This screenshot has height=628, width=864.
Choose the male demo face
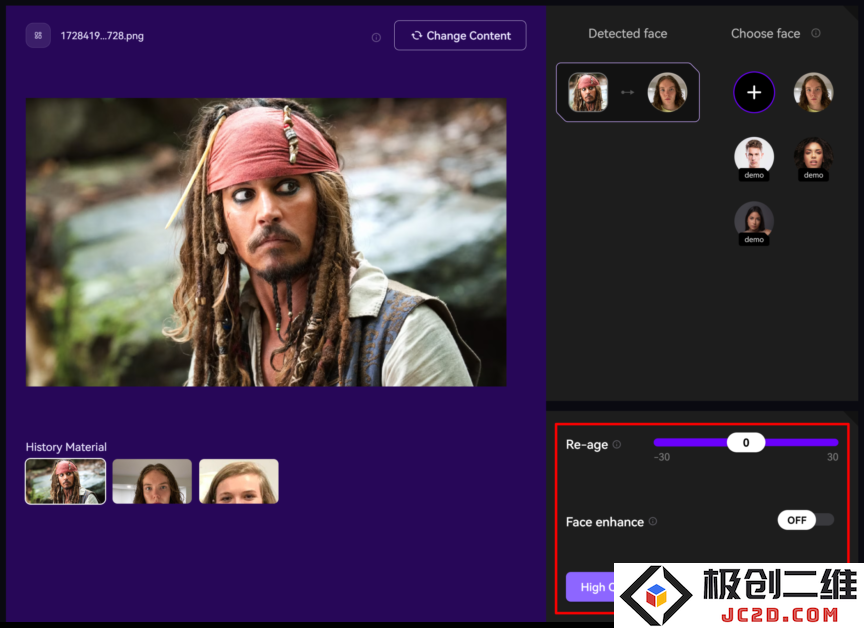(754, 157)
